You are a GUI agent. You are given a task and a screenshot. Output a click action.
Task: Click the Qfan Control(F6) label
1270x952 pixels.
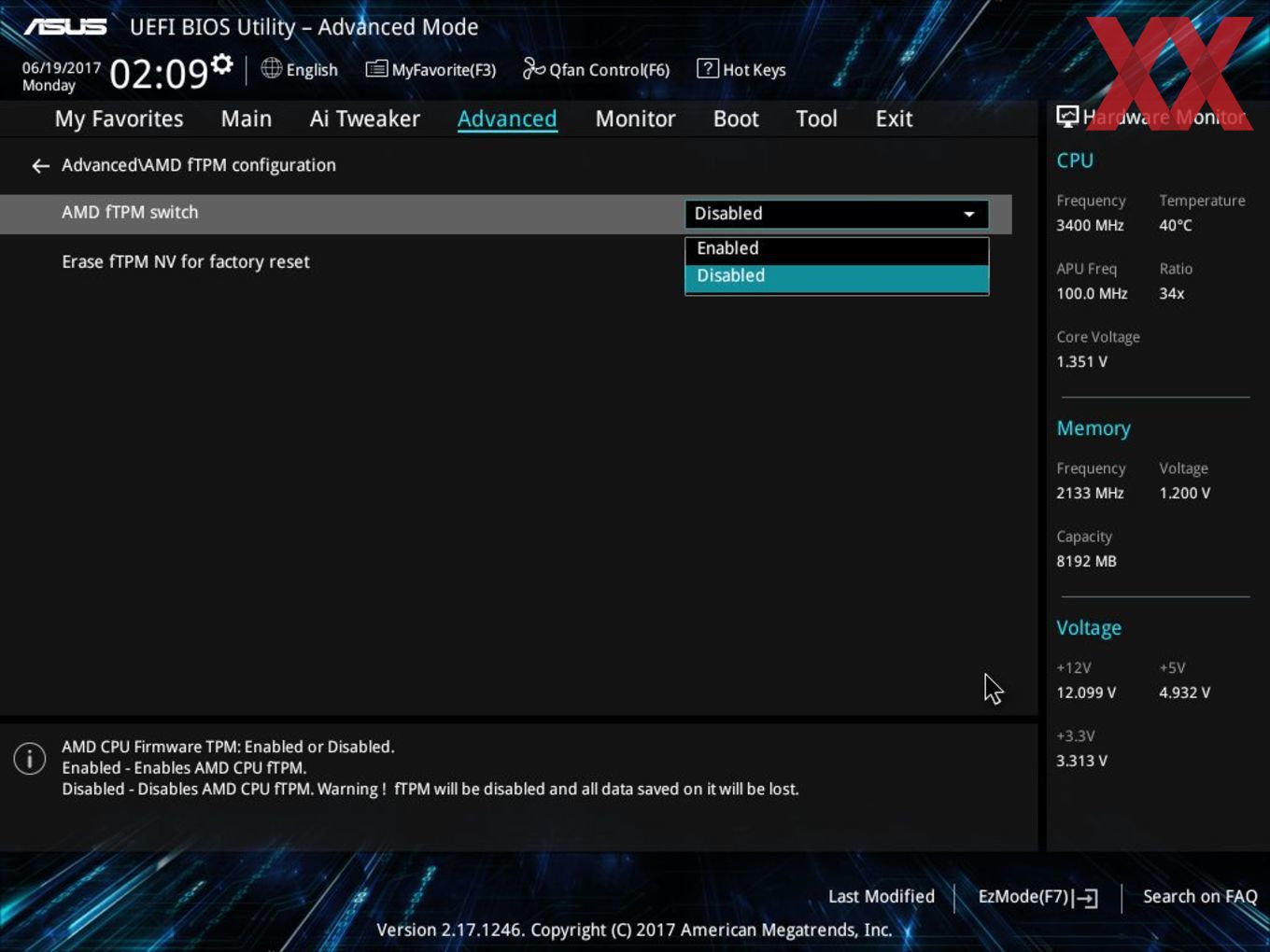pyautogui.click(x=609, y=70)
